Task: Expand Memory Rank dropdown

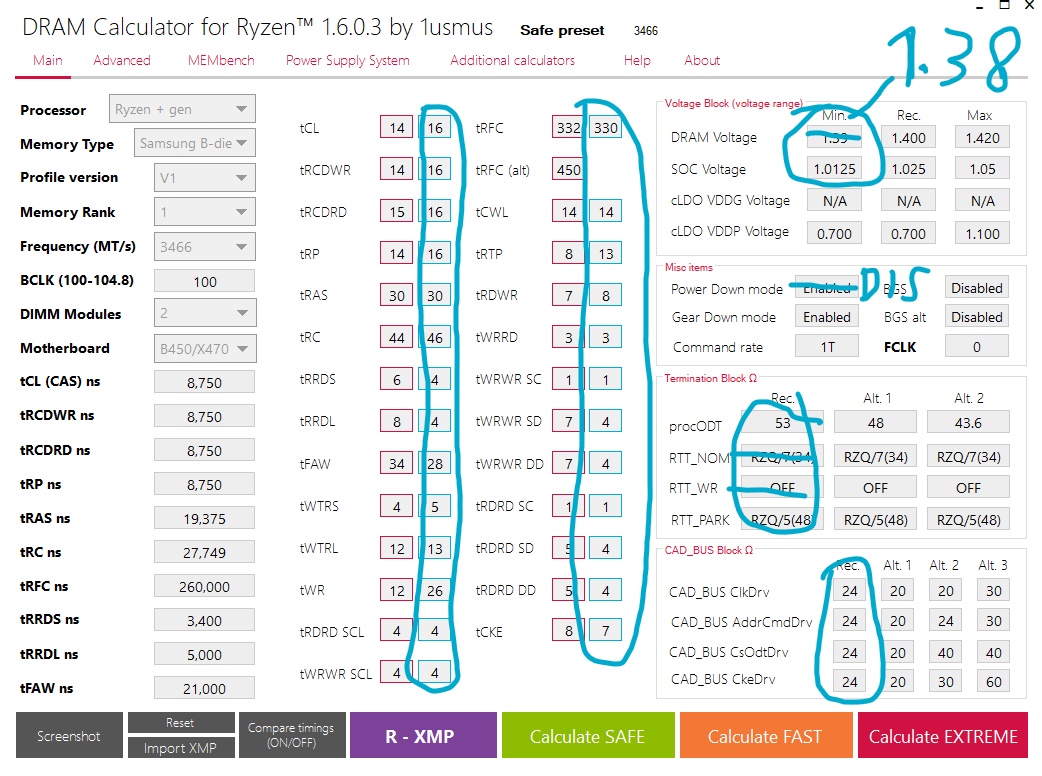Action: 205,212
